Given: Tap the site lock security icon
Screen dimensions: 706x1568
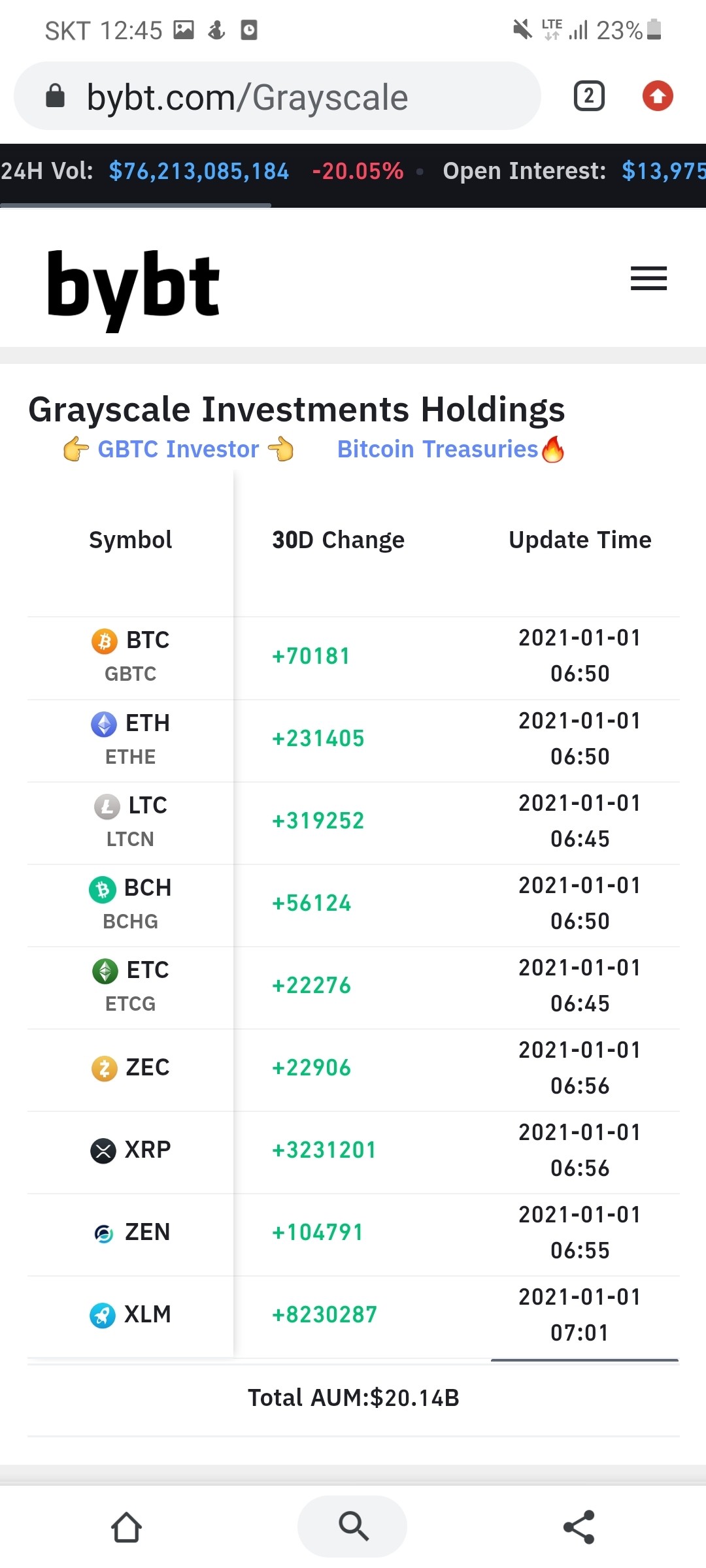Looking at the screenshot, I should [56, 96].
